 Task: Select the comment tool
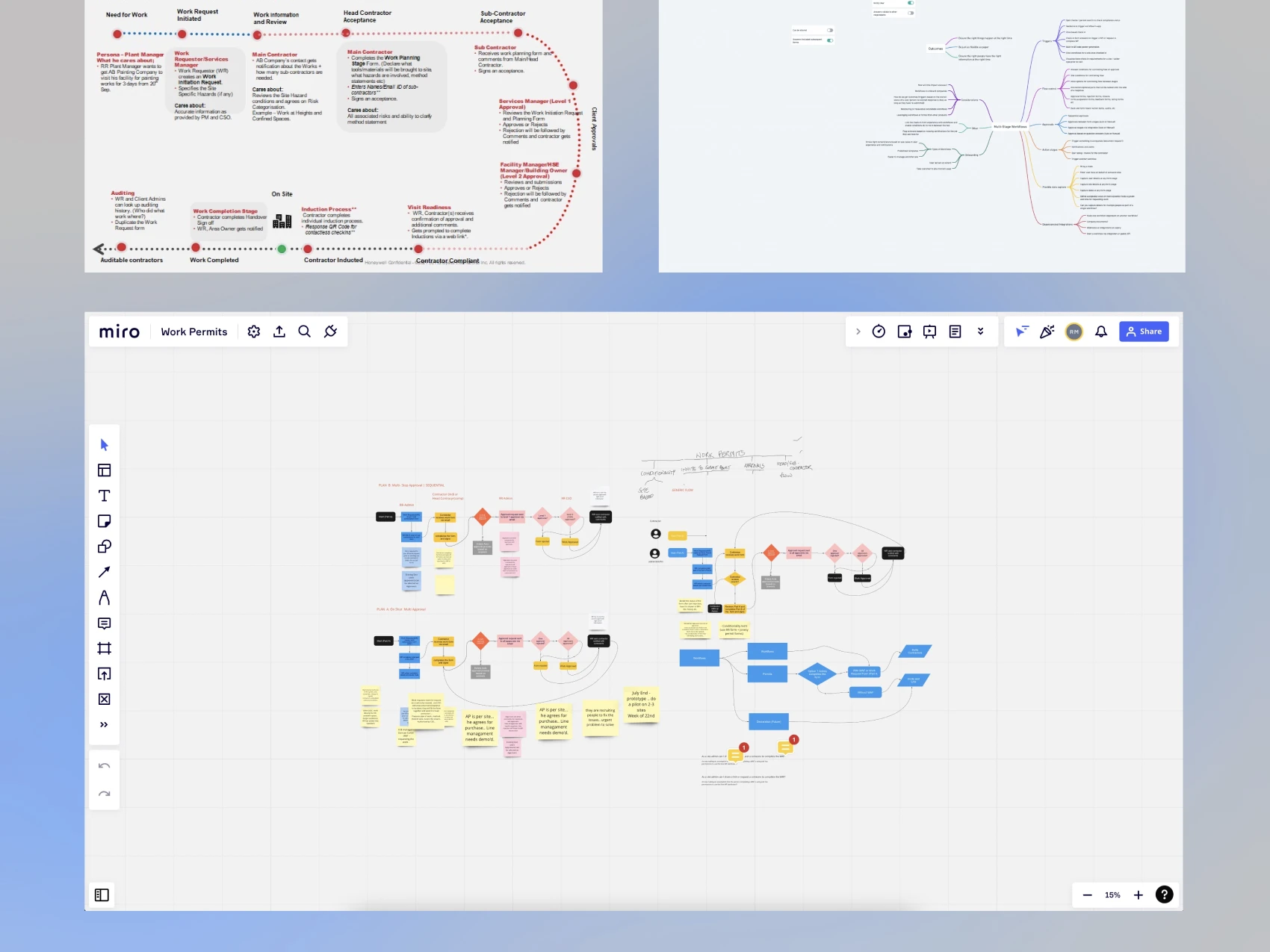point(104,623)
